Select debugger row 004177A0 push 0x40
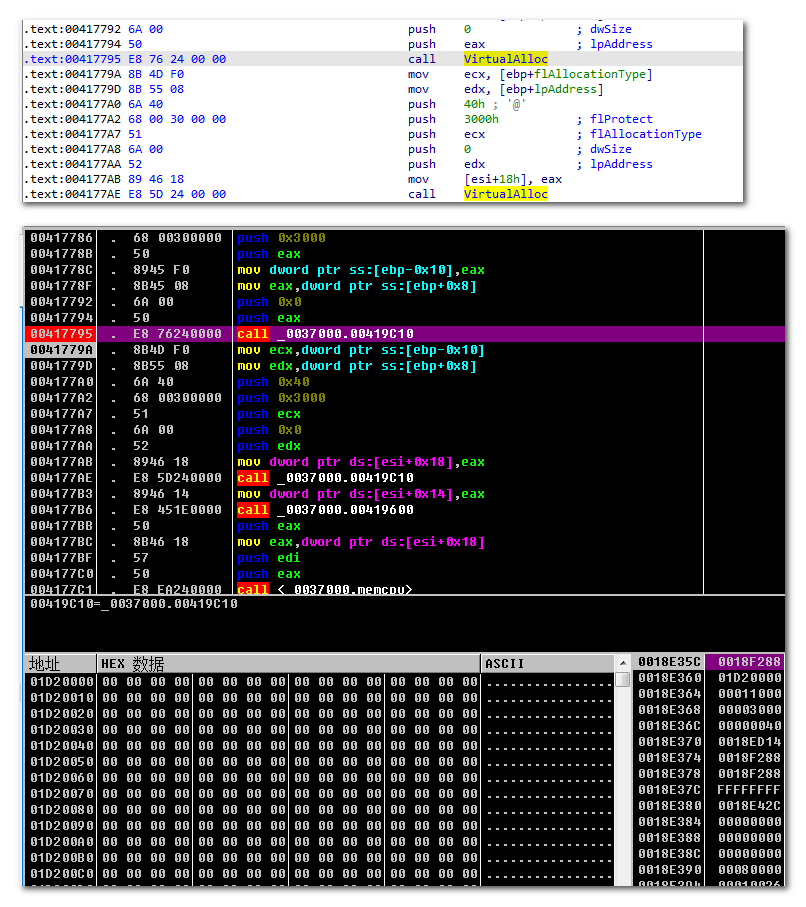 coord(404,382)
